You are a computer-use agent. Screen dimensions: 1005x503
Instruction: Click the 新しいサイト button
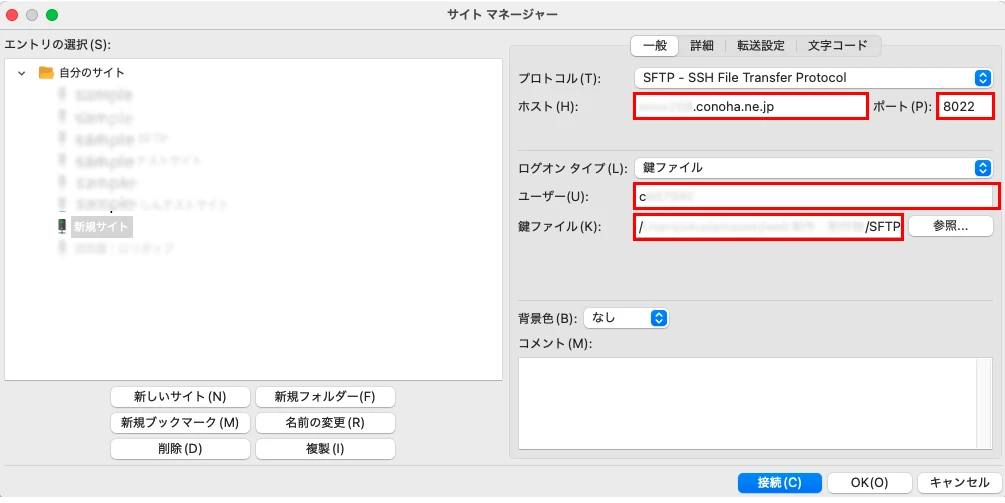coord(180,397)
